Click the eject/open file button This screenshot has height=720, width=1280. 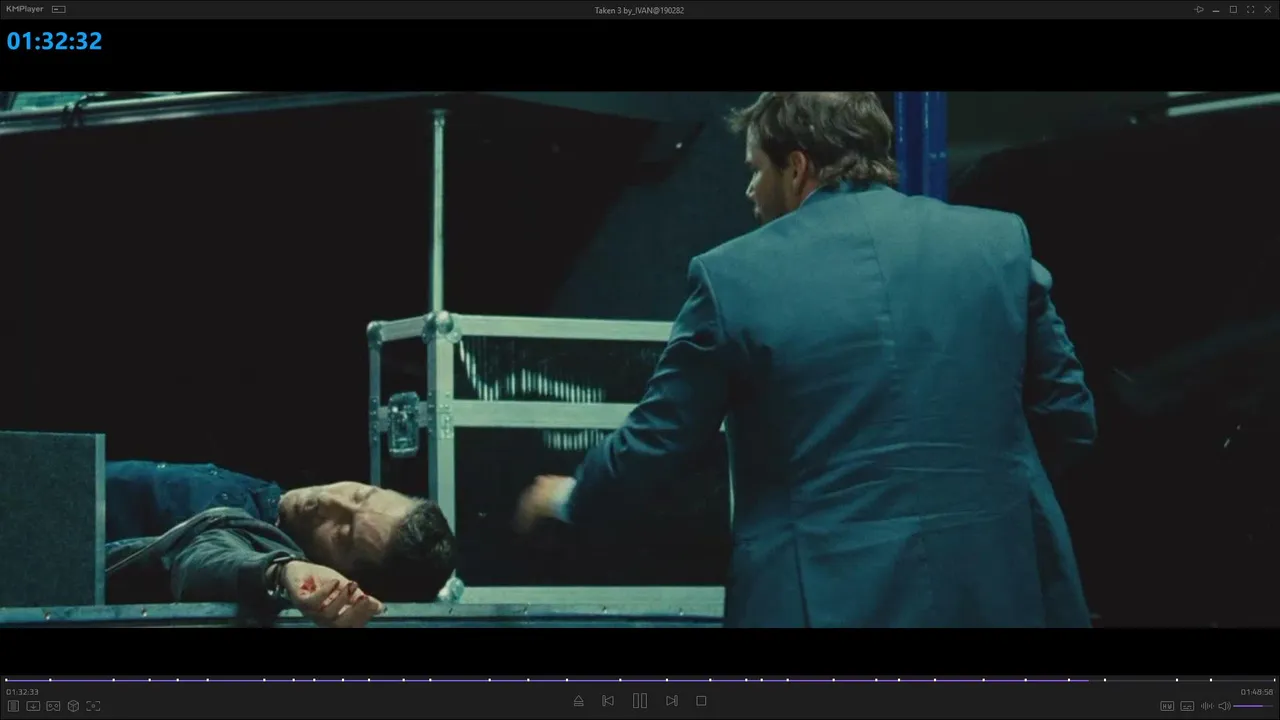(578, 701)
